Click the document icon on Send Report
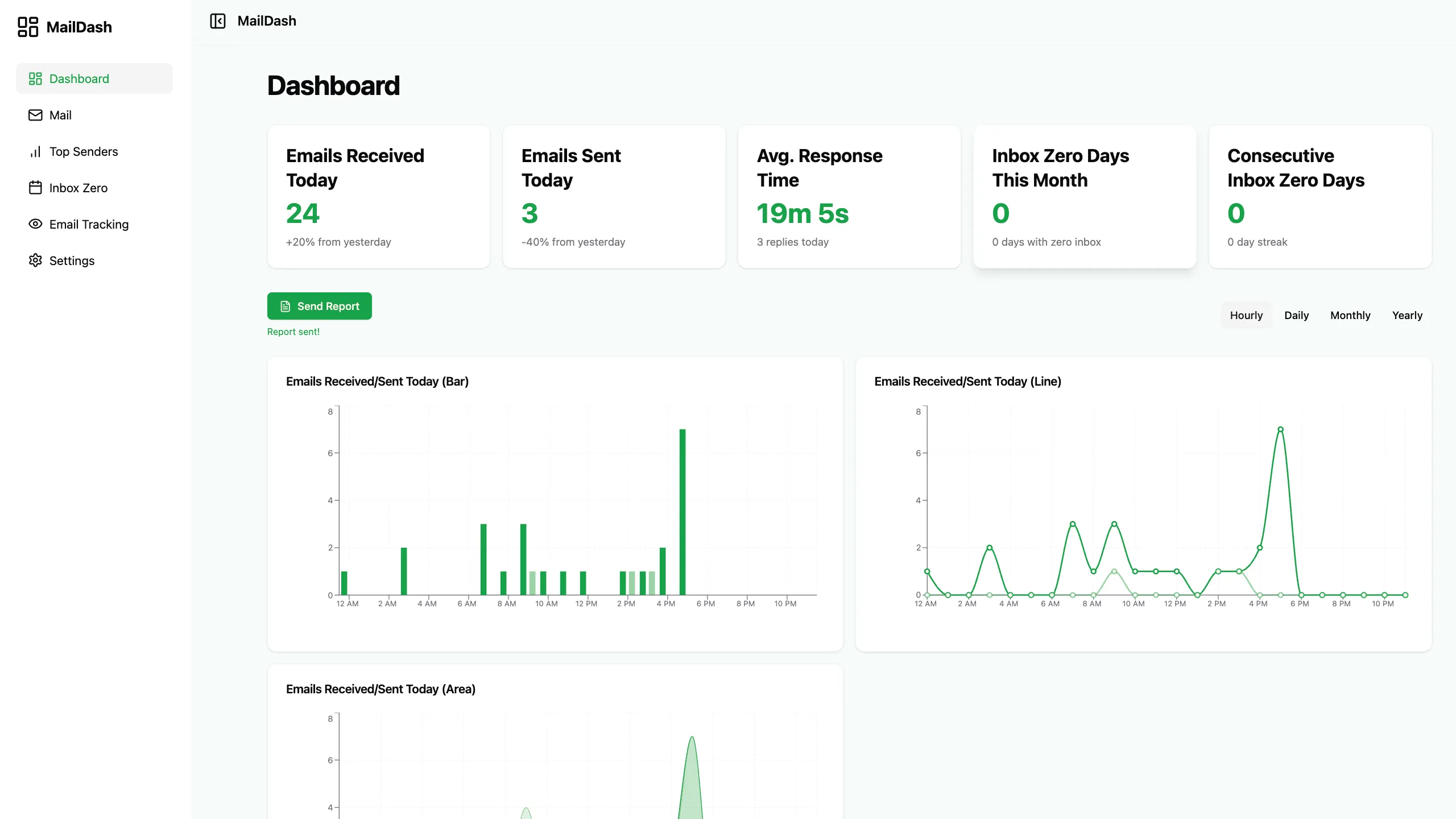Image resolution: width=1456 pixels, height=819 pixels. pyautogui.click(x=286, y=306)
